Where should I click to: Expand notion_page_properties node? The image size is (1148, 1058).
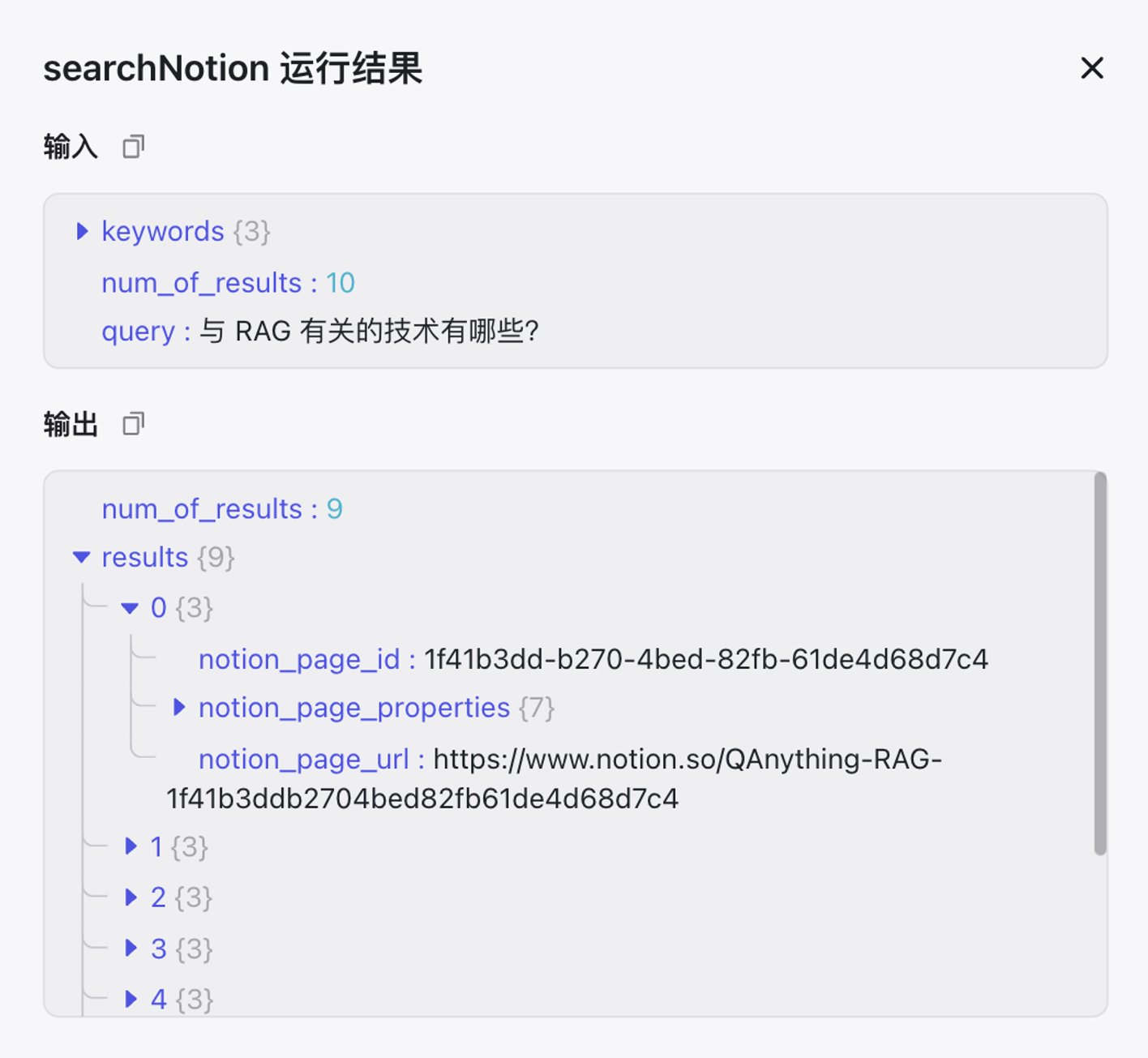[x=179, y=708]
